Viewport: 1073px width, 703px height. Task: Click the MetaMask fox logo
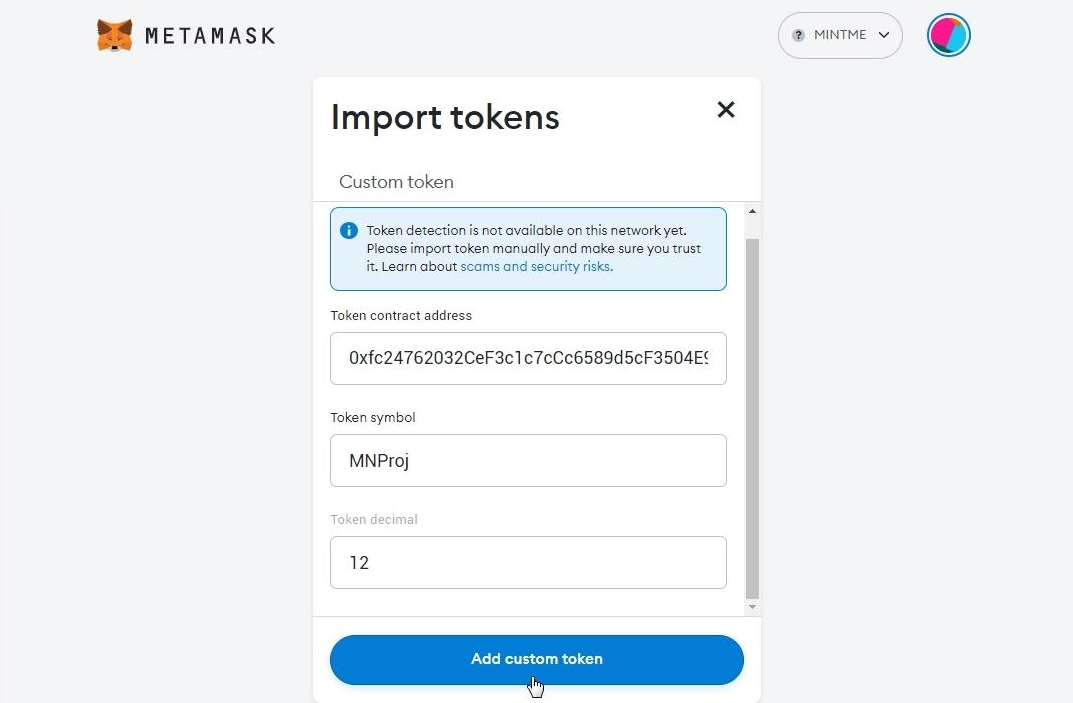coord(113,34)
